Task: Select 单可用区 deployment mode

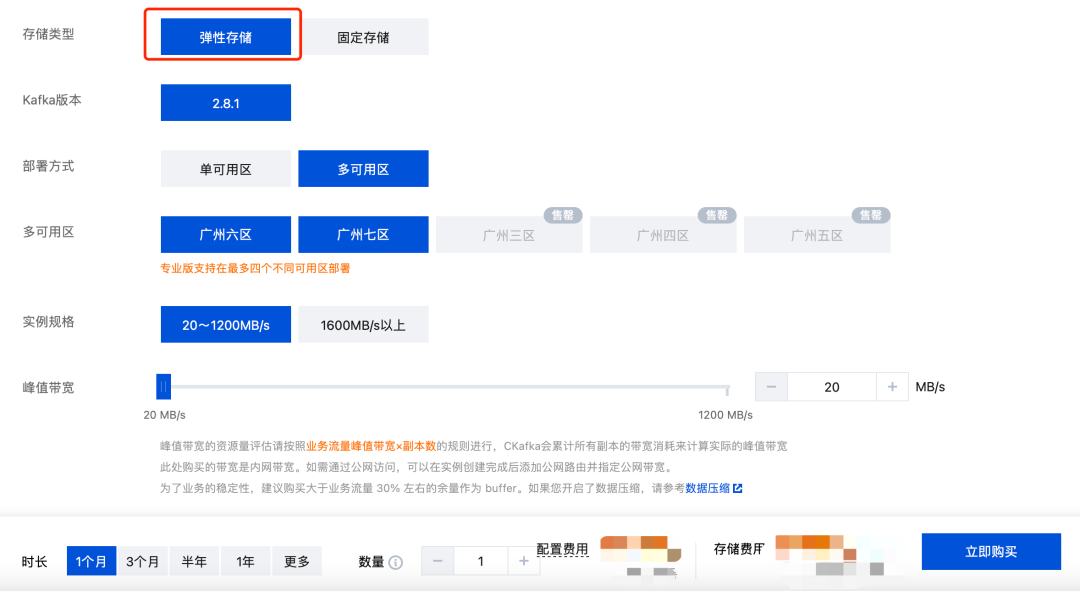Action: (x=226, y=169)
